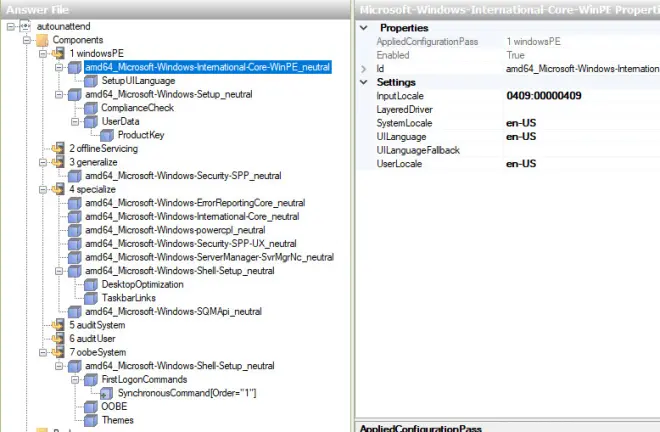Edit the UserLocale en-US value
The height and width of the screenshot is (432, 660).
tap(521, 164)
